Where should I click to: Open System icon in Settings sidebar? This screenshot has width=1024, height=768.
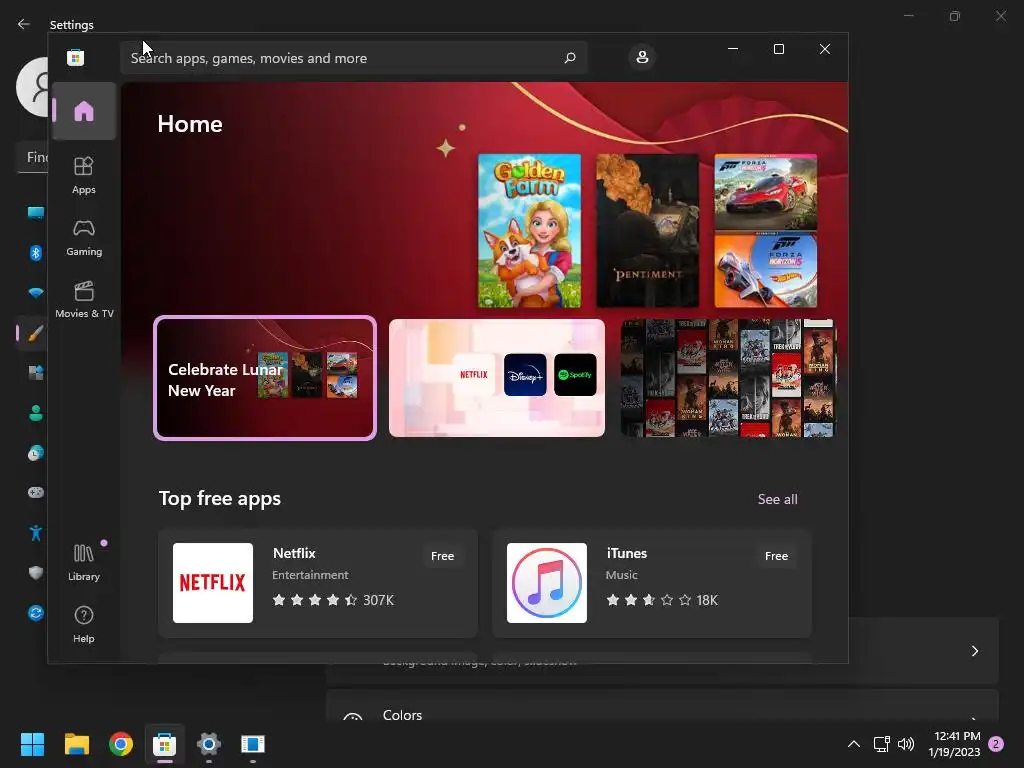coord(36,213)
